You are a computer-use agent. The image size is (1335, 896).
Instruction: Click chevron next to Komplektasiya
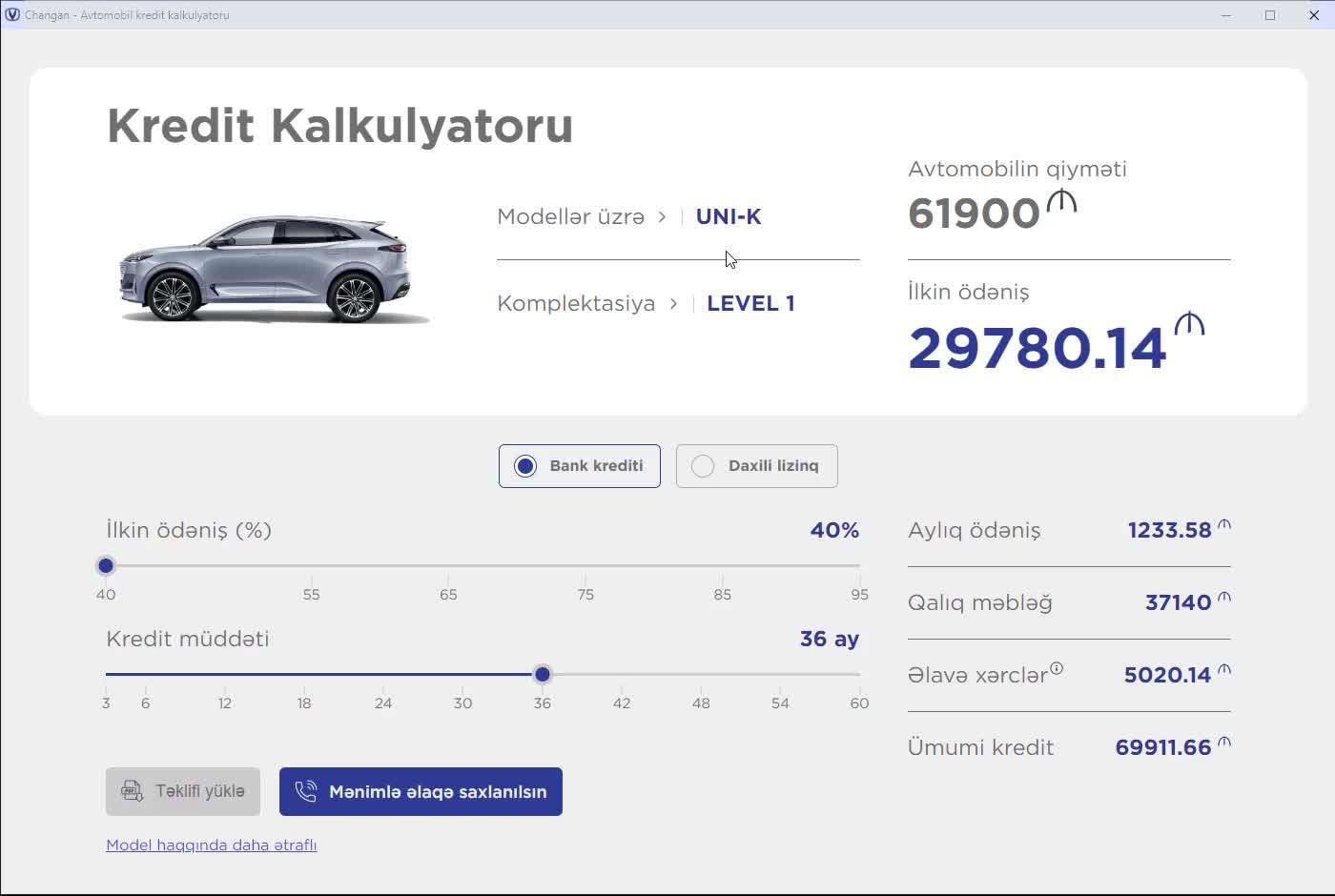point(673,304)
